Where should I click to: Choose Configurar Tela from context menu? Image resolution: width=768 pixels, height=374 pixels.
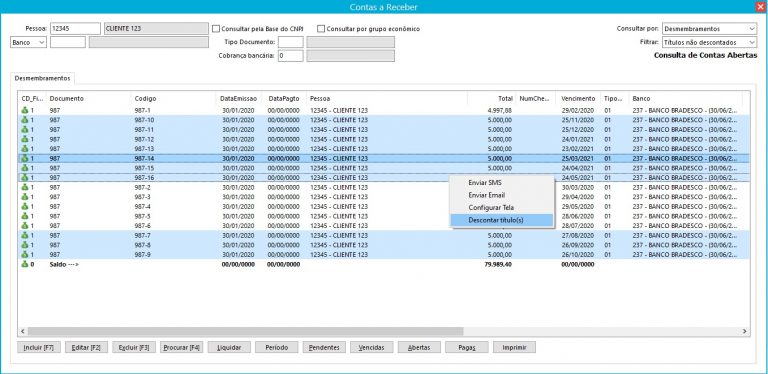click(502, 208)
